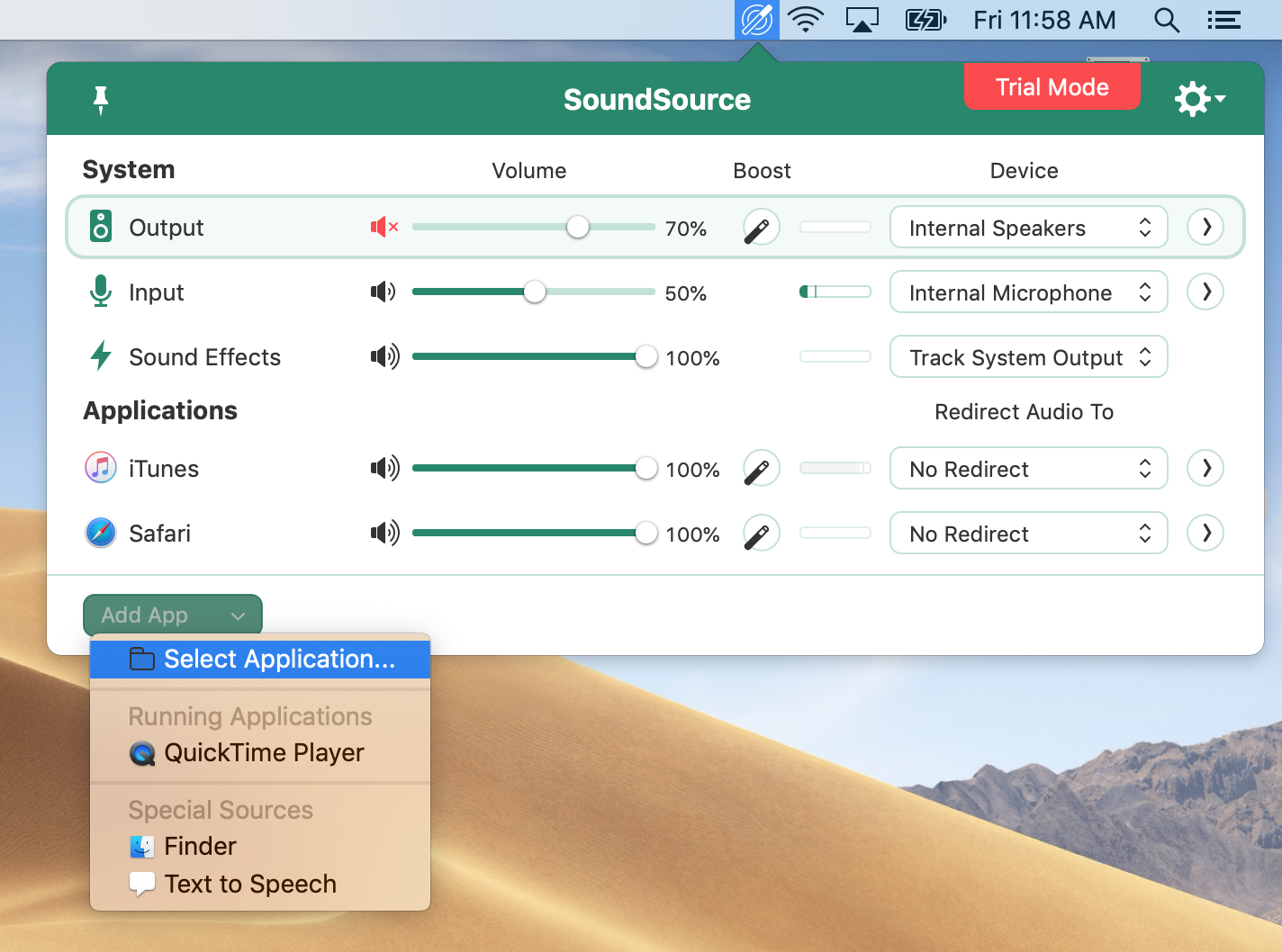
Task: Adjust the Safari volume slider
Action: (x=533, y=534)
